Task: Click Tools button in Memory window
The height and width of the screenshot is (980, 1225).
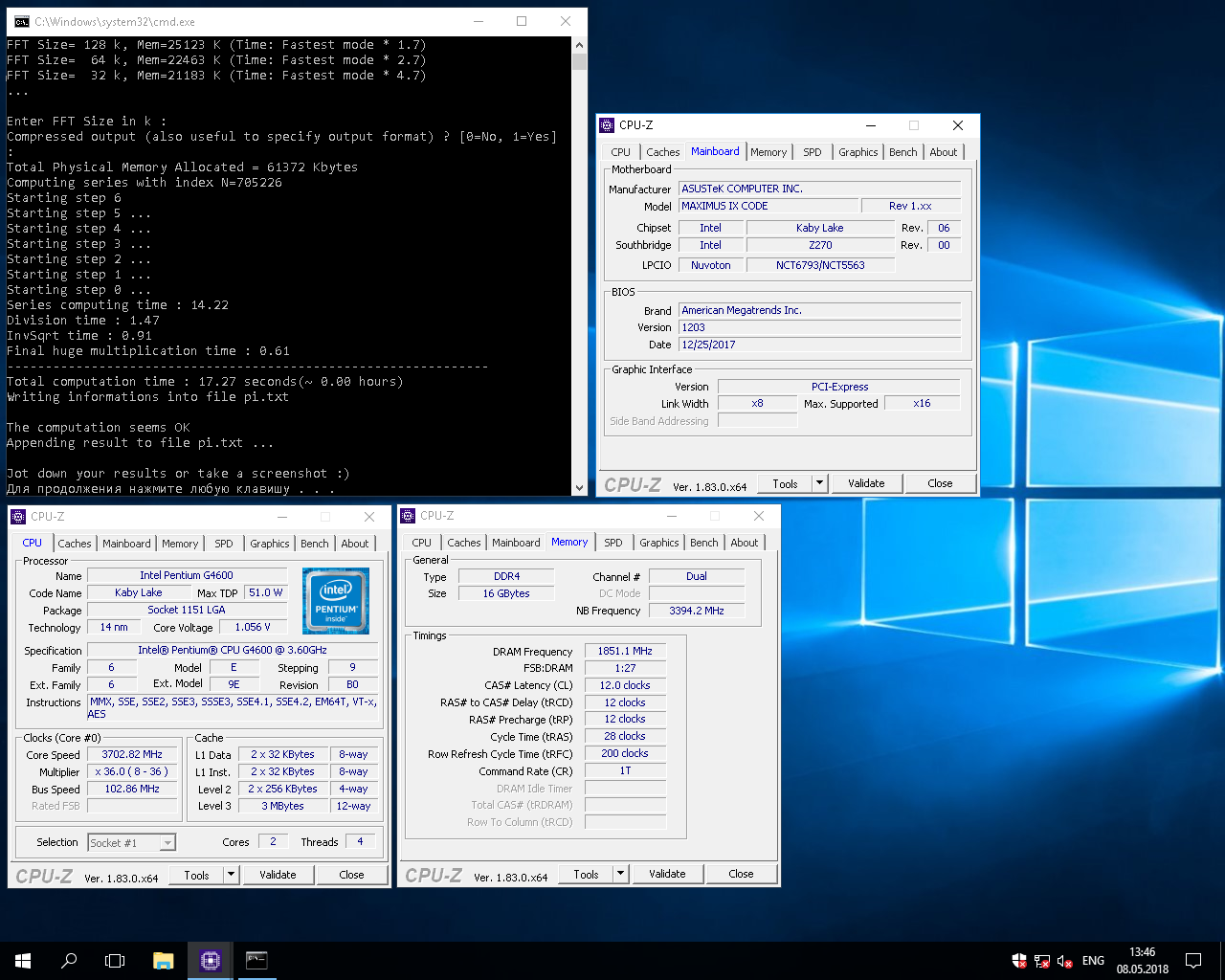Action: coord(587,874)
